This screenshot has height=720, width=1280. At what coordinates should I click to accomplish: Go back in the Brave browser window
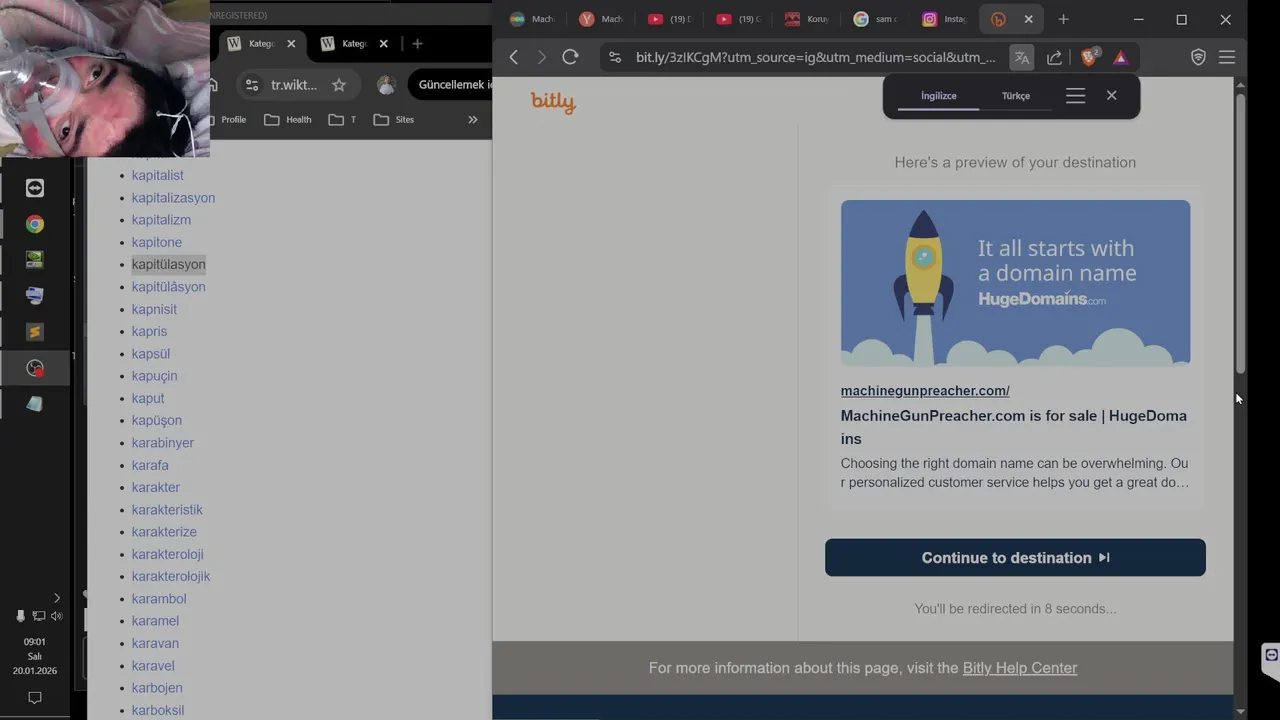514,57
